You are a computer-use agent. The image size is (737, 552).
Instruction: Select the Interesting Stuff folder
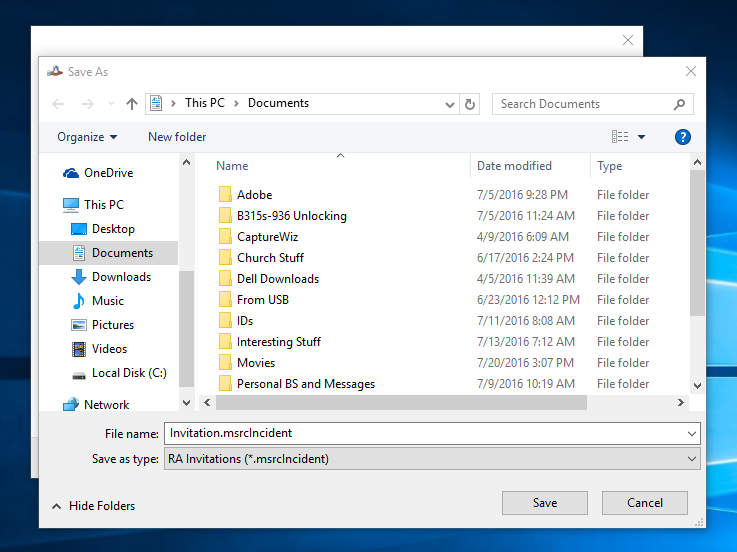coord(279,342)
